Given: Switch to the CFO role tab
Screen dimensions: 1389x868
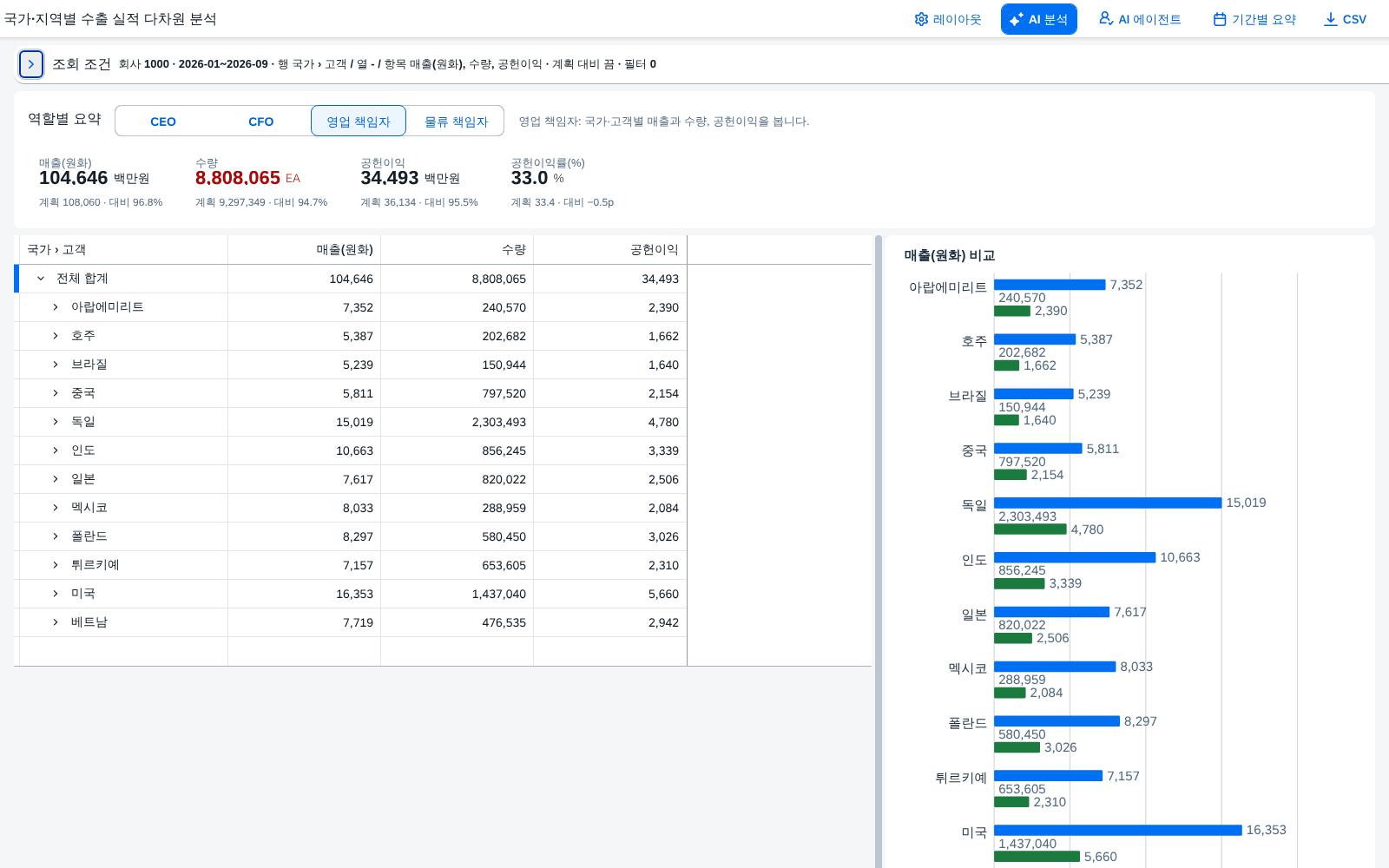Looking at the screenshot, I should click(261, 122).
